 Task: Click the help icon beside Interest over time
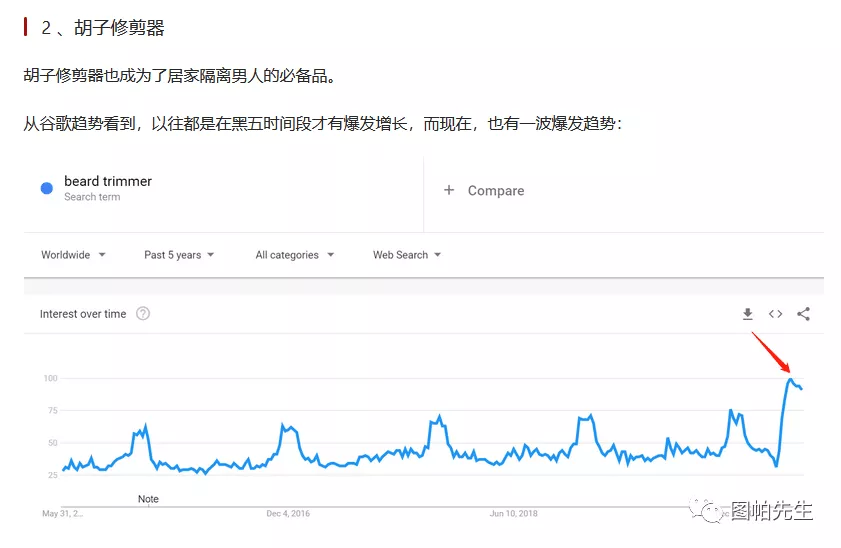[143, 314]
